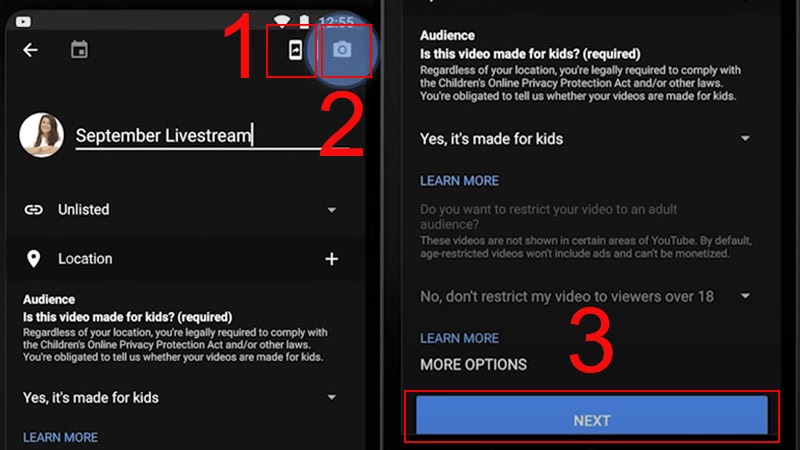Select the phone screen share icon

coord(295,50)
